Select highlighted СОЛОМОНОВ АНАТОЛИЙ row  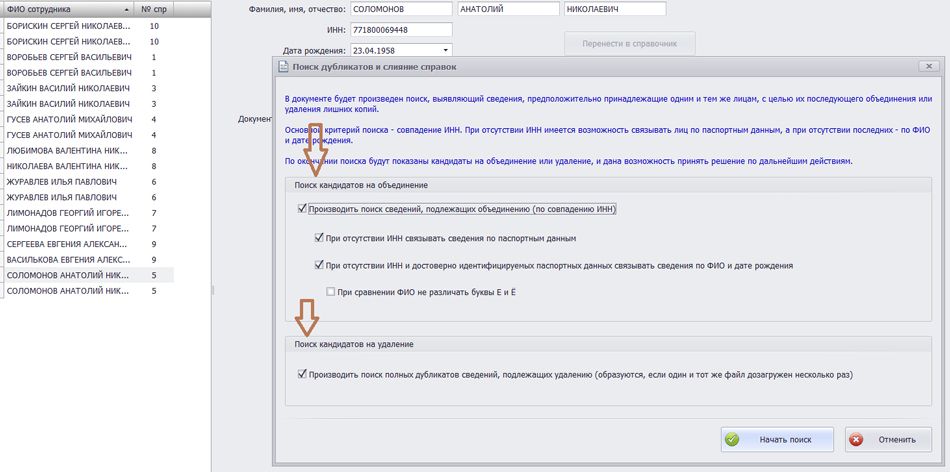pyautogui.click(x=87, y=275)
